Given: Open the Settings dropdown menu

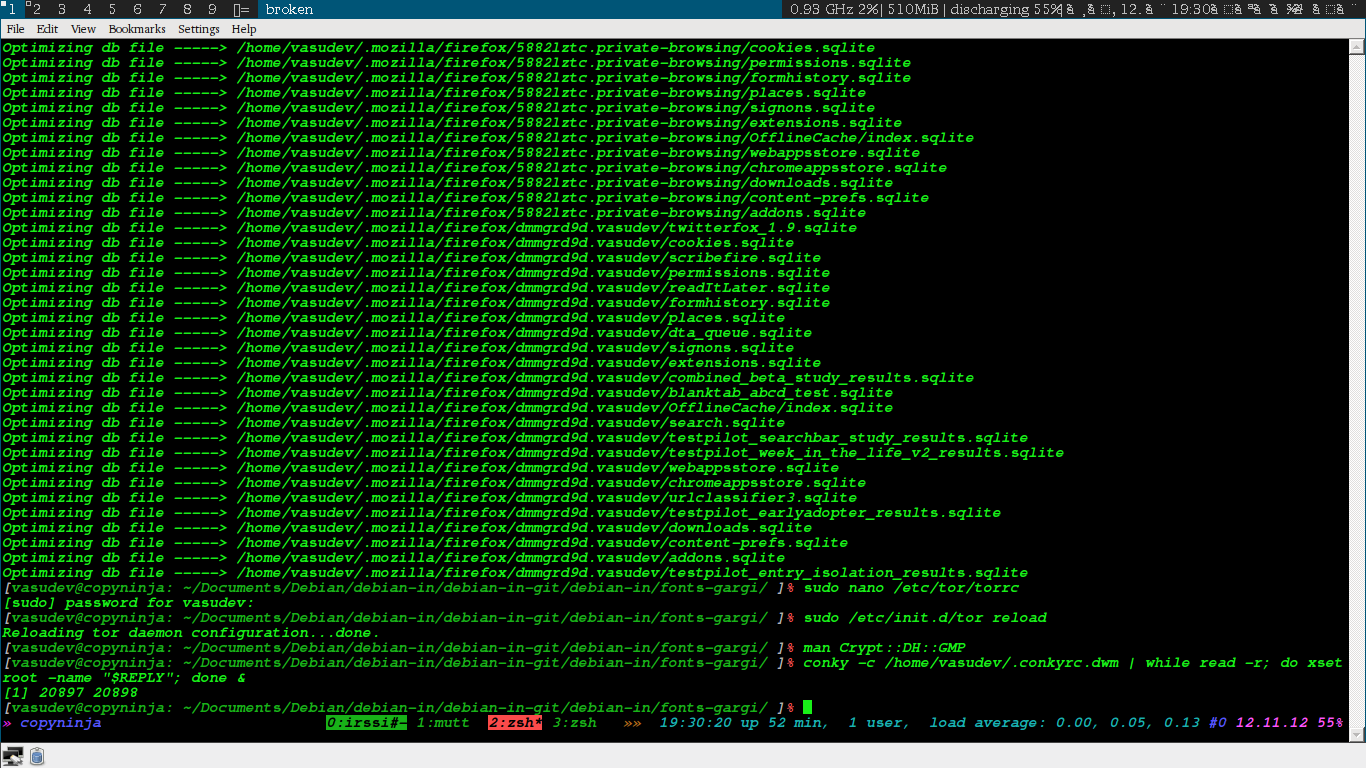Looking at the screenshot, I should 198,29.
